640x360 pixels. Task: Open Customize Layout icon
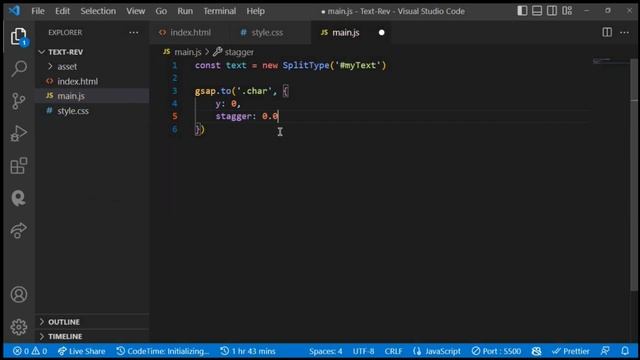(567, 11)
